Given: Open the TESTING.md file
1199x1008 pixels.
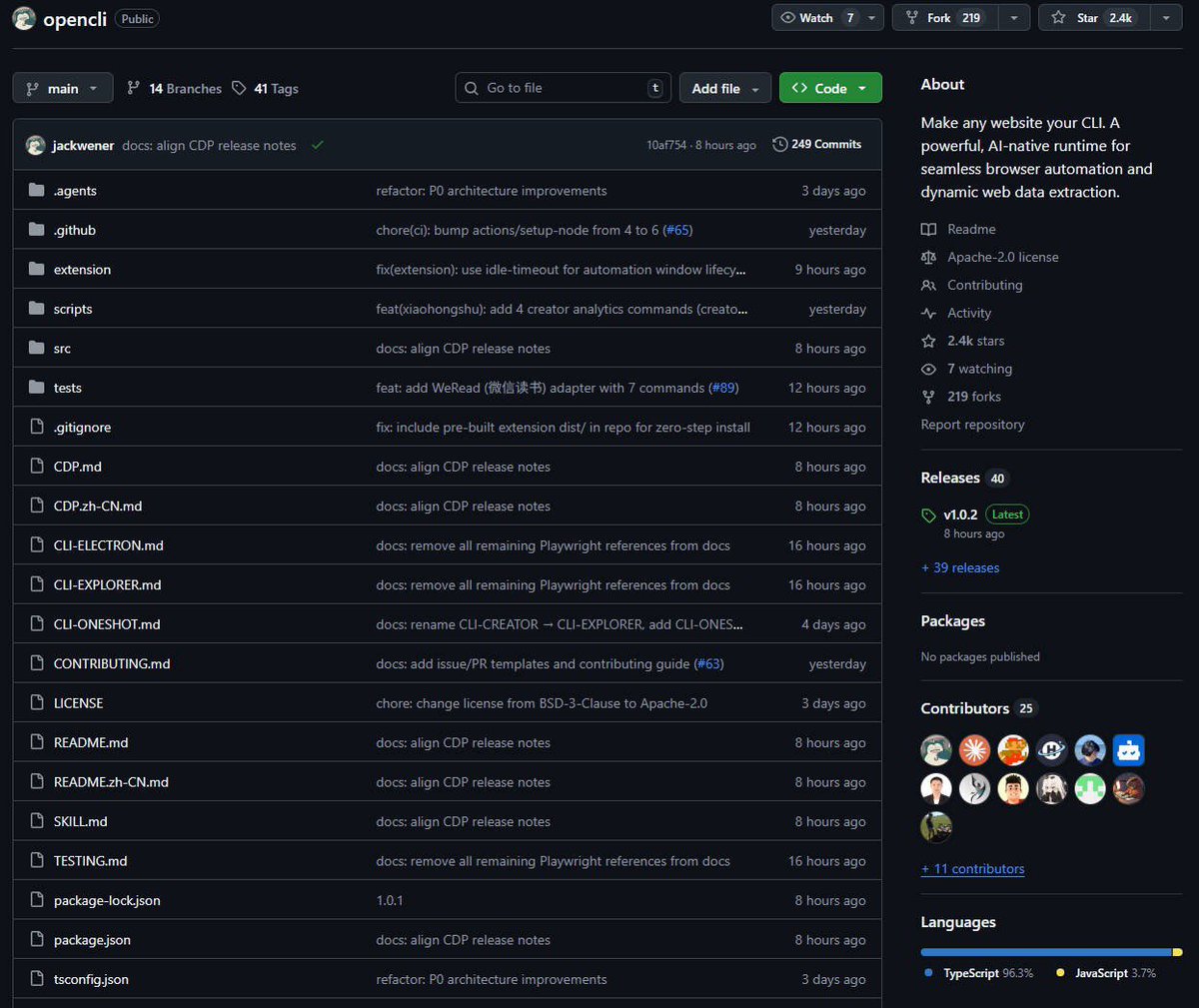Looking at the screenshot, I should pyautogui.click(x=90, y=861).
